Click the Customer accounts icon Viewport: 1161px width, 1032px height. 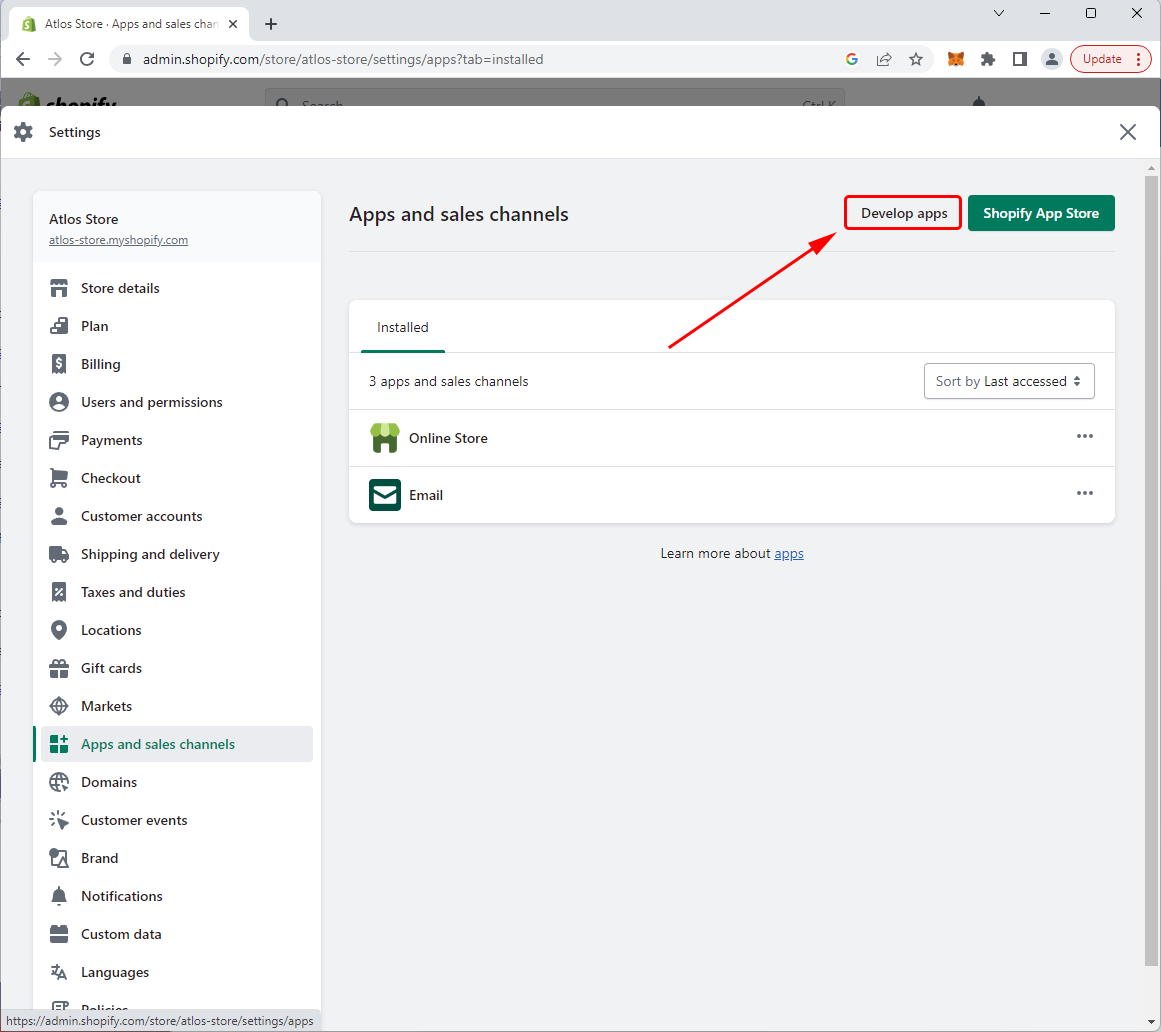(x=58, y=516)
